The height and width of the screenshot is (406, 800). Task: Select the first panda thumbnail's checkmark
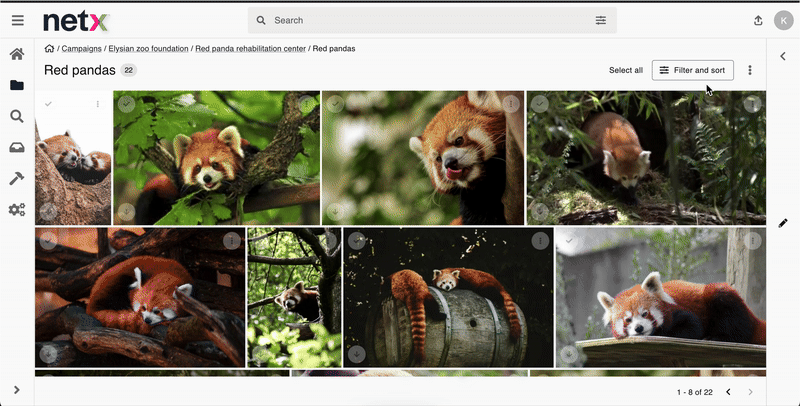coord(48,104)
